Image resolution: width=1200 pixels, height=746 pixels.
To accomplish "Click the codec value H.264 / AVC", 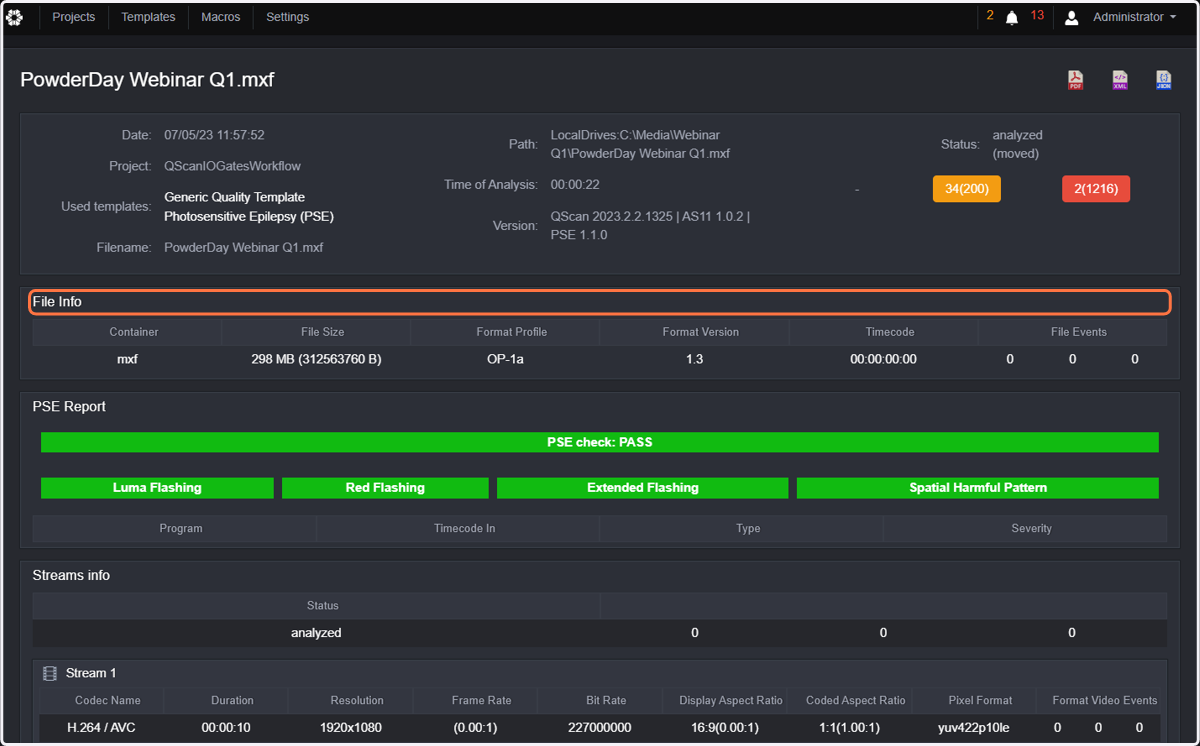I will click(101, 728).
